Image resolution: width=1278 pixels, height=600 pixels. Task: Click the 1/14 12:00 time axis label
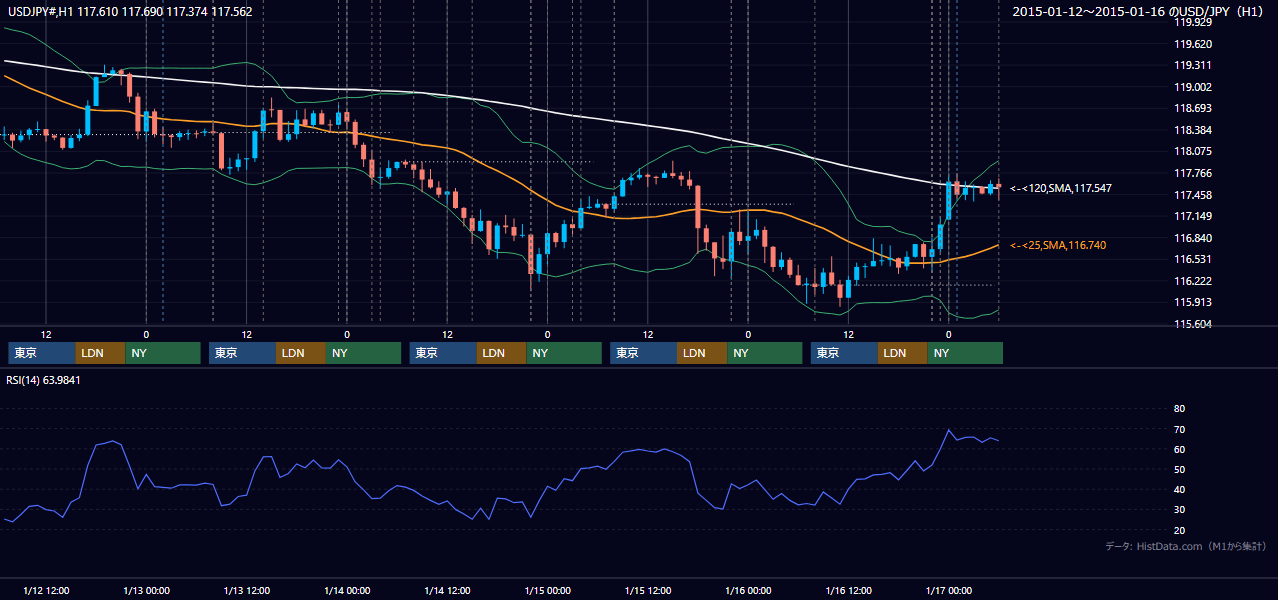coord(448,590)
